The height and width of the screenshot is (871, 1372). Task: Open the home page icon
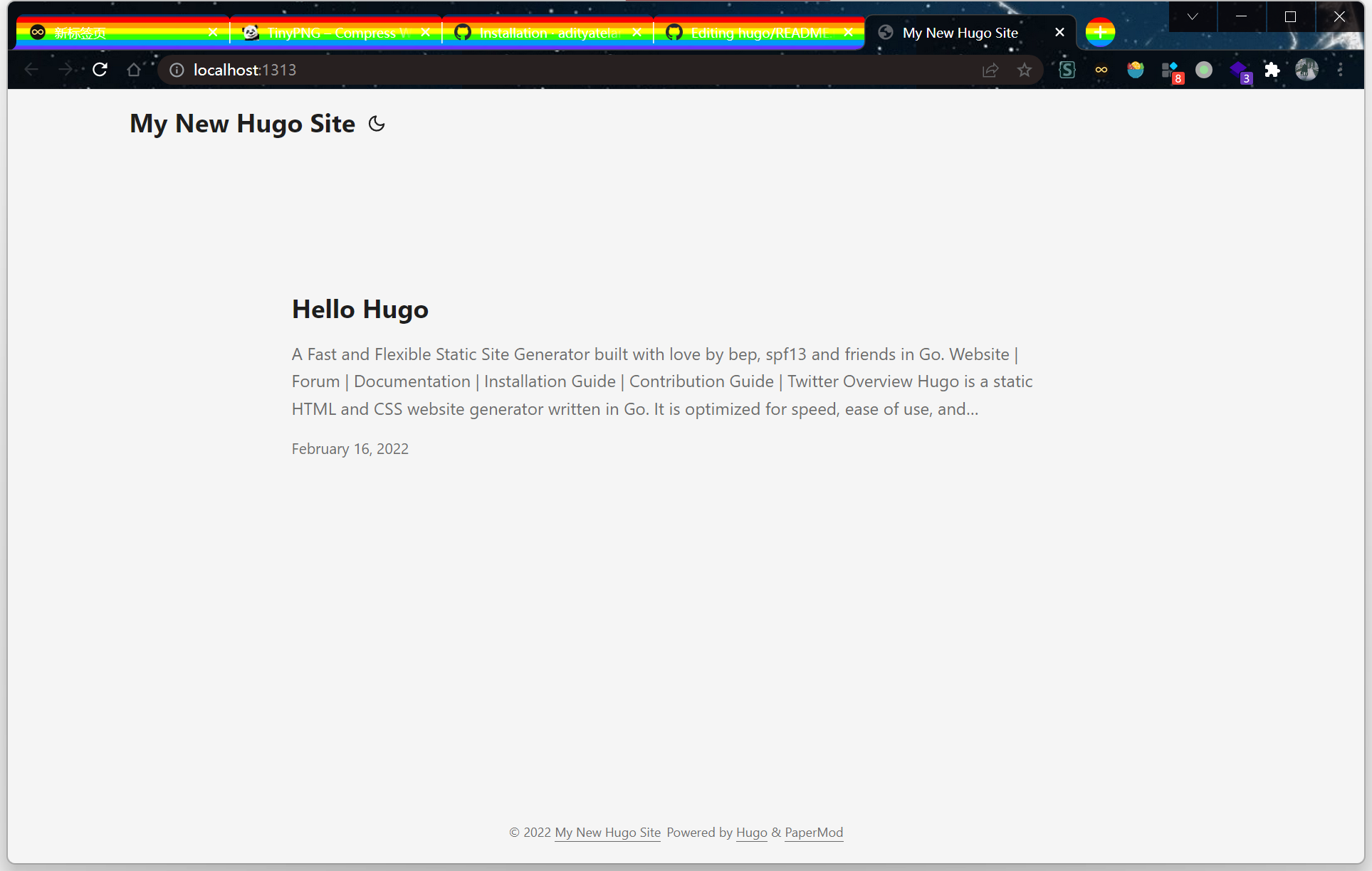(x=134, y=70)
